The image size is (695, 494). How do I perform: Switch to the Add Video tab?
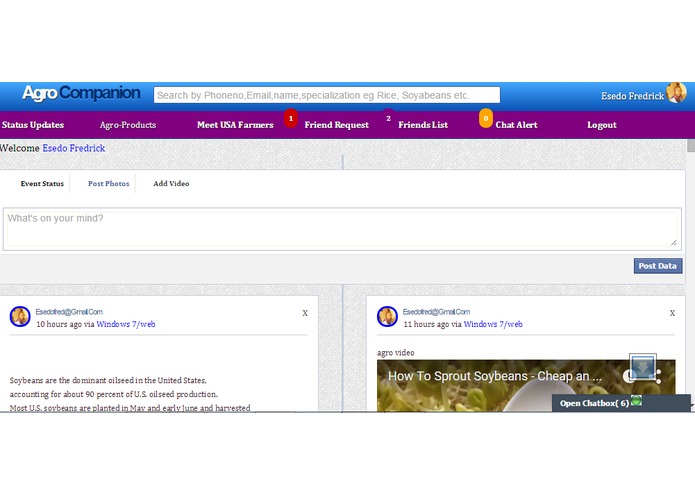coord(171,183)
